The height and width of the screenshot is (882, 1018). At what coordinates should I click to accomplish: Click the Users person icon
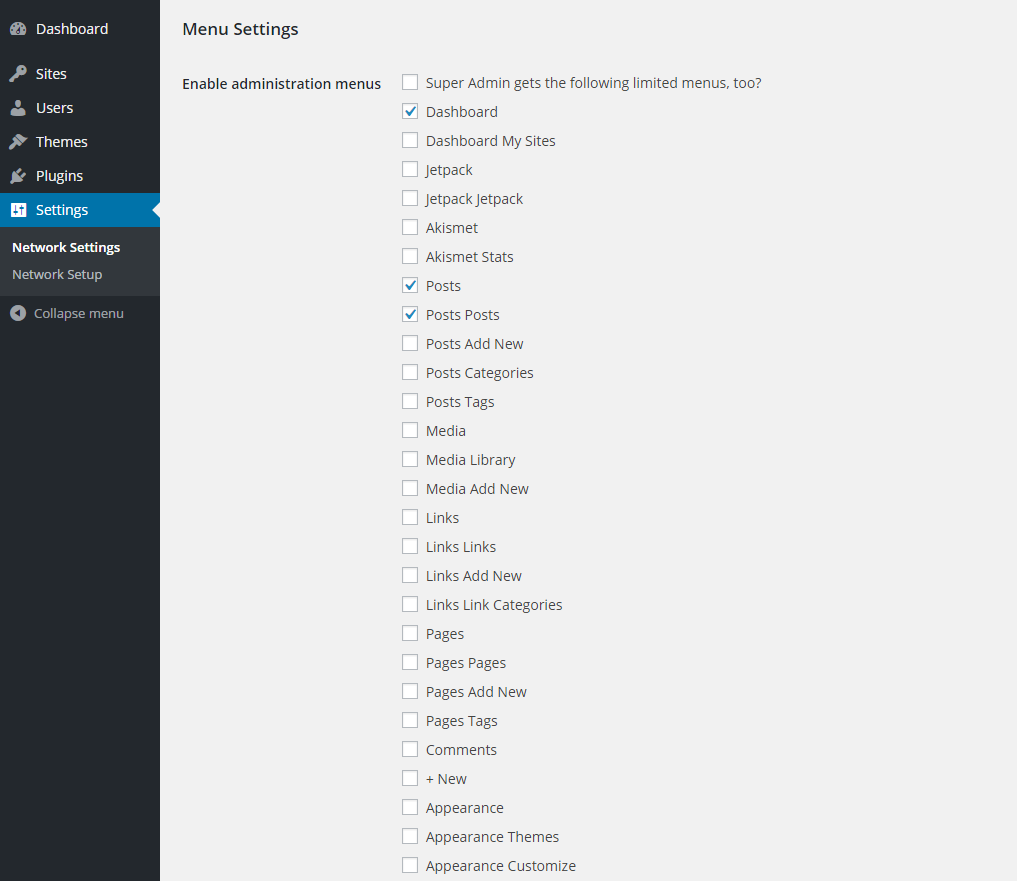pyautogui.click(x=18, y=108)
